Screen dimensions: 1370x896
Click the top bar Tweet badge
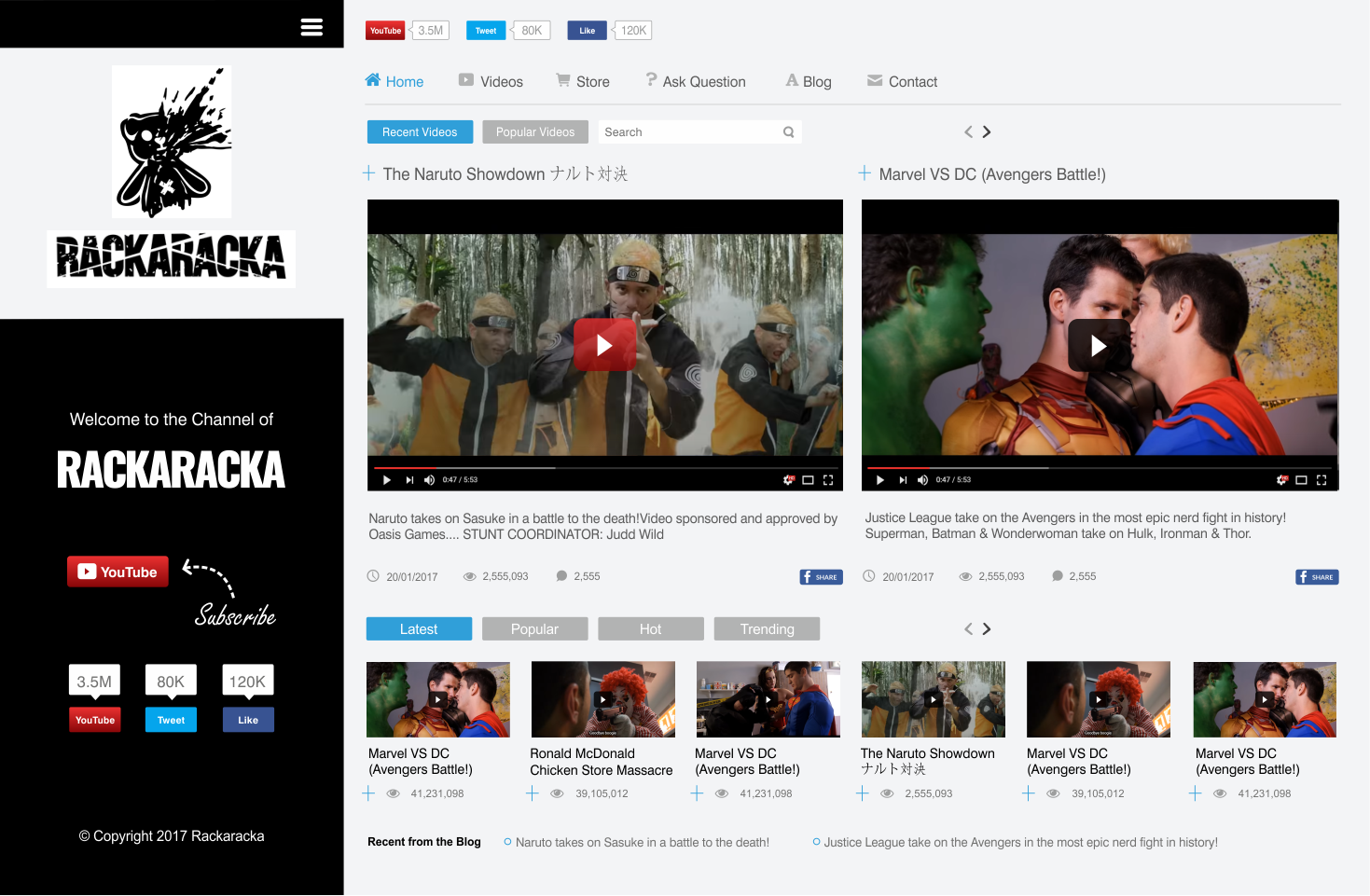(486, 31)
